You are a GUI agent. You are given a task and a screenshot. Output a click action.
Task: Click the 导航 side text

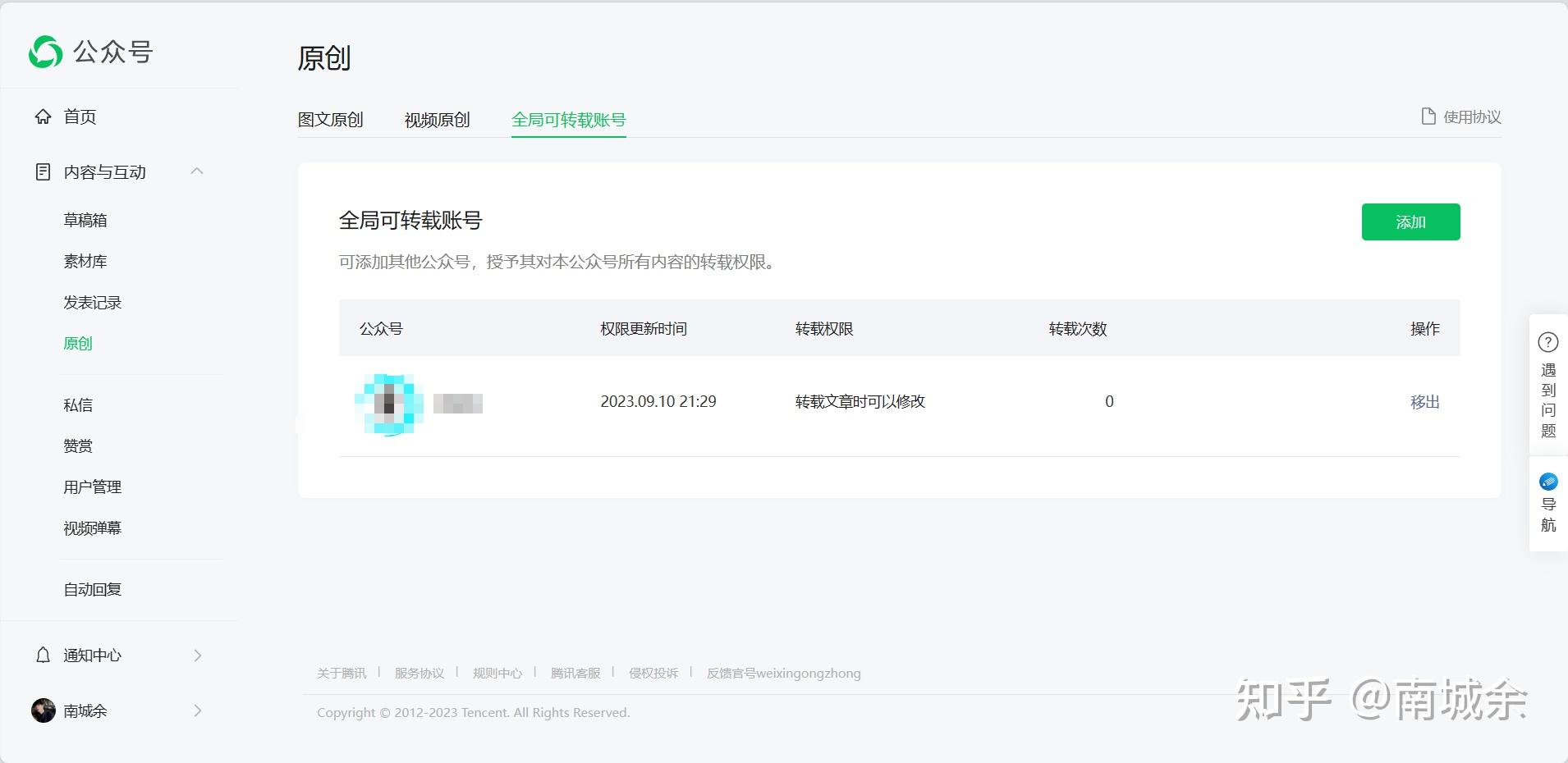1548,514
